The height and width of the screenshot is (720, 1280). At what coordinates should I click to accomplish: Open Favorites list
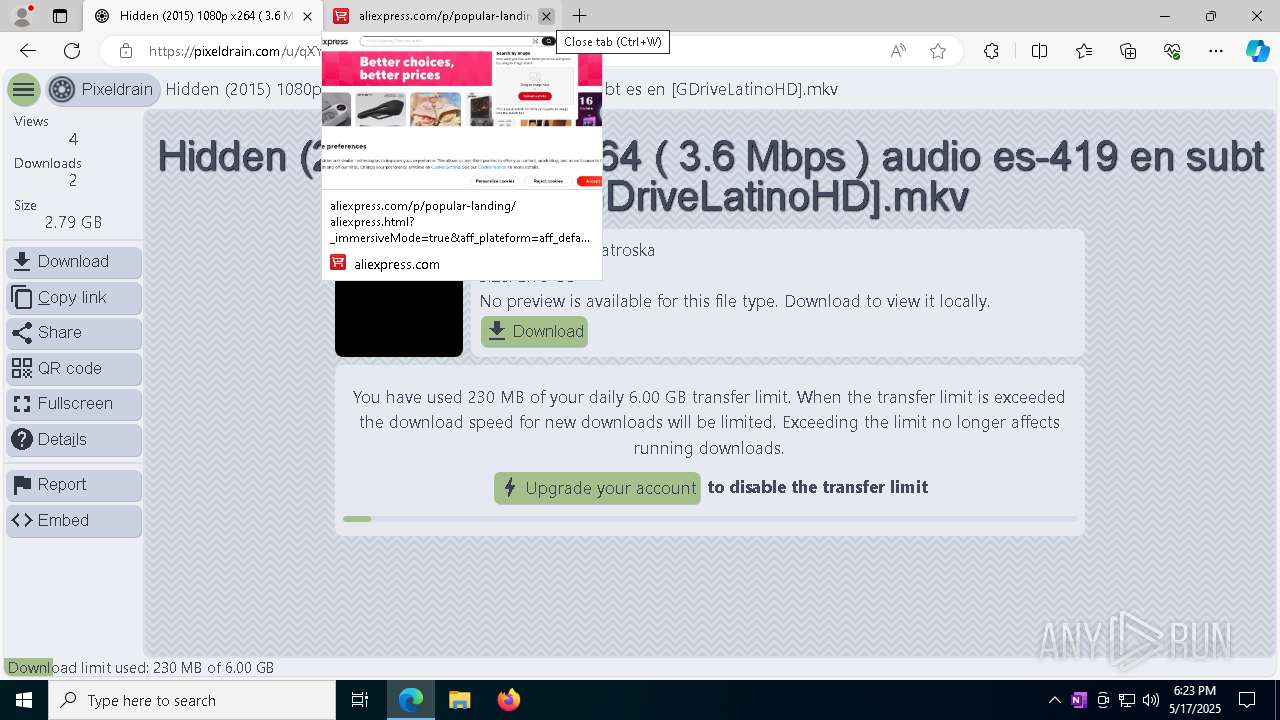click(1084, 51)
